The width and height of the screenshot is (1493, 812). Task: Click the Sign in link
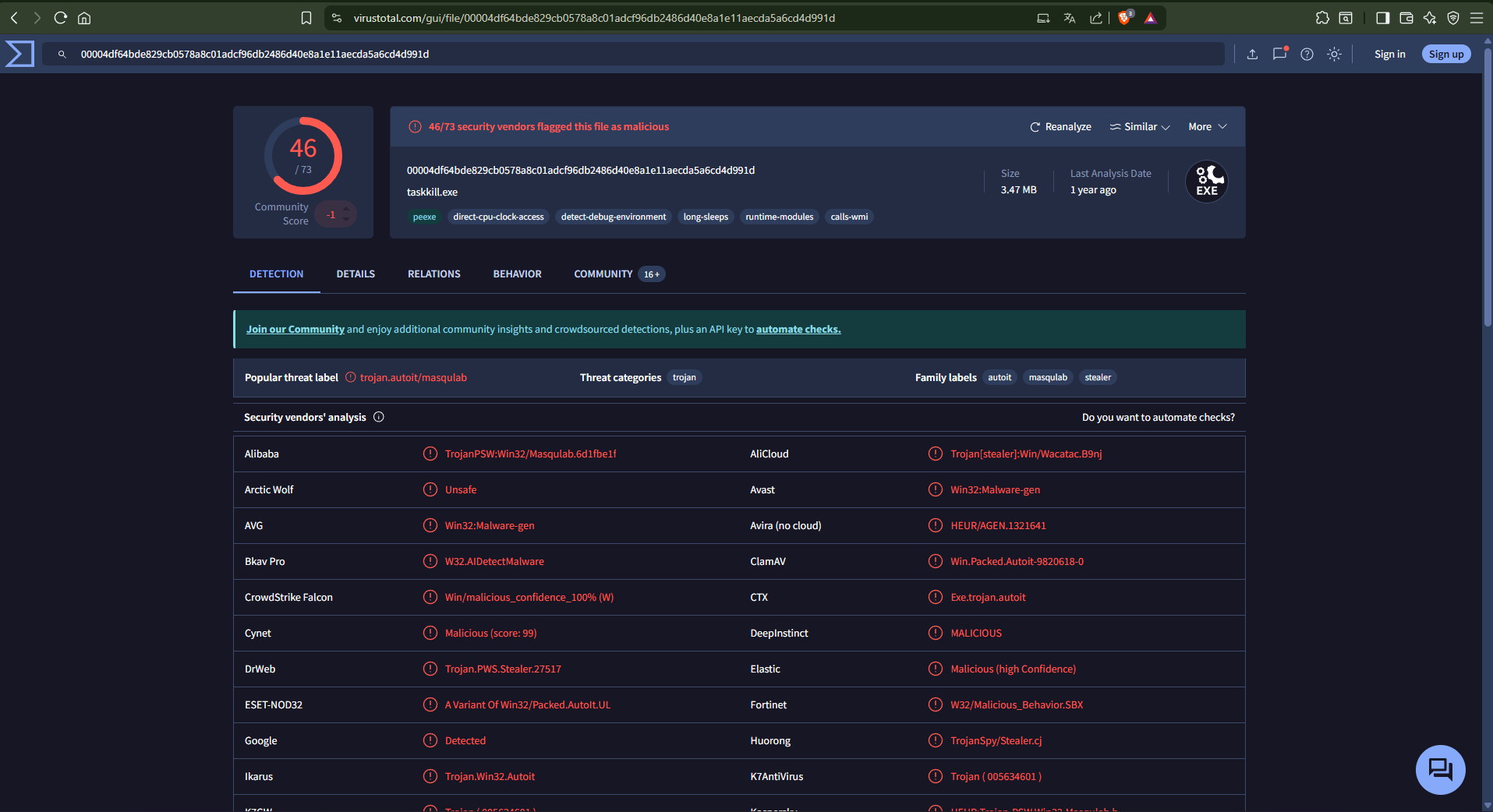tap(1389, 54)
